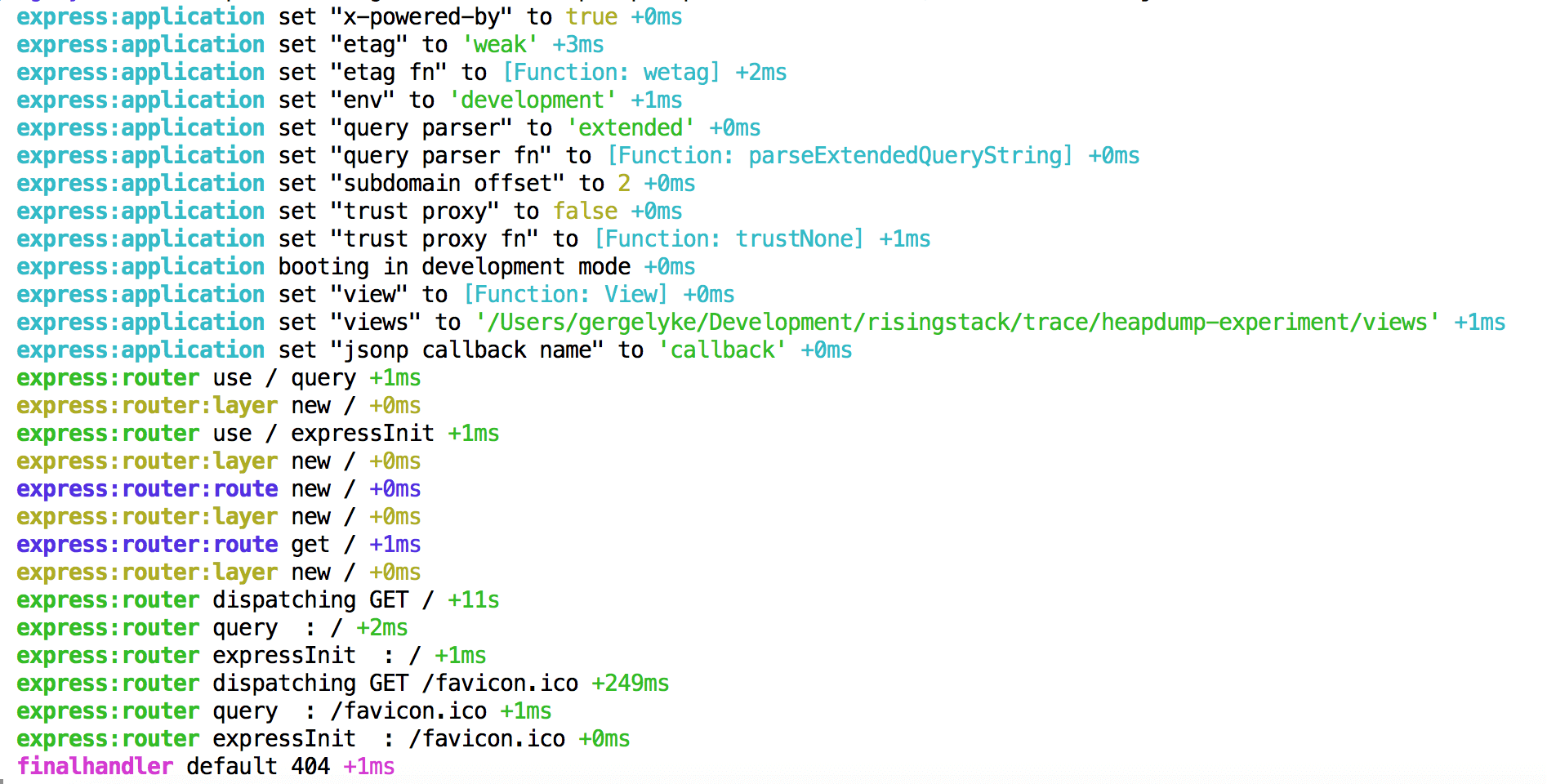1547x784 pixels.
Task: Click the 'dispatching GET /favicon.ico' message
Action: [395, 684]
